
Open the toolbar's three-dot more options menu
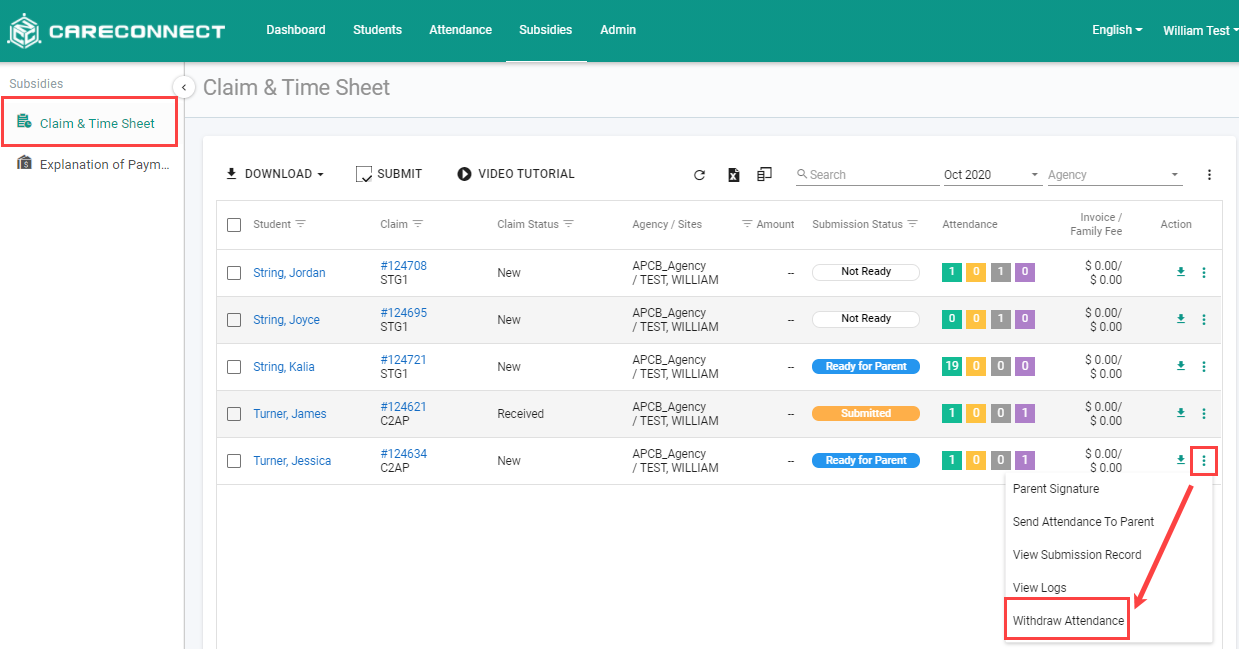pyautogui.click(x=1209, y=175)
